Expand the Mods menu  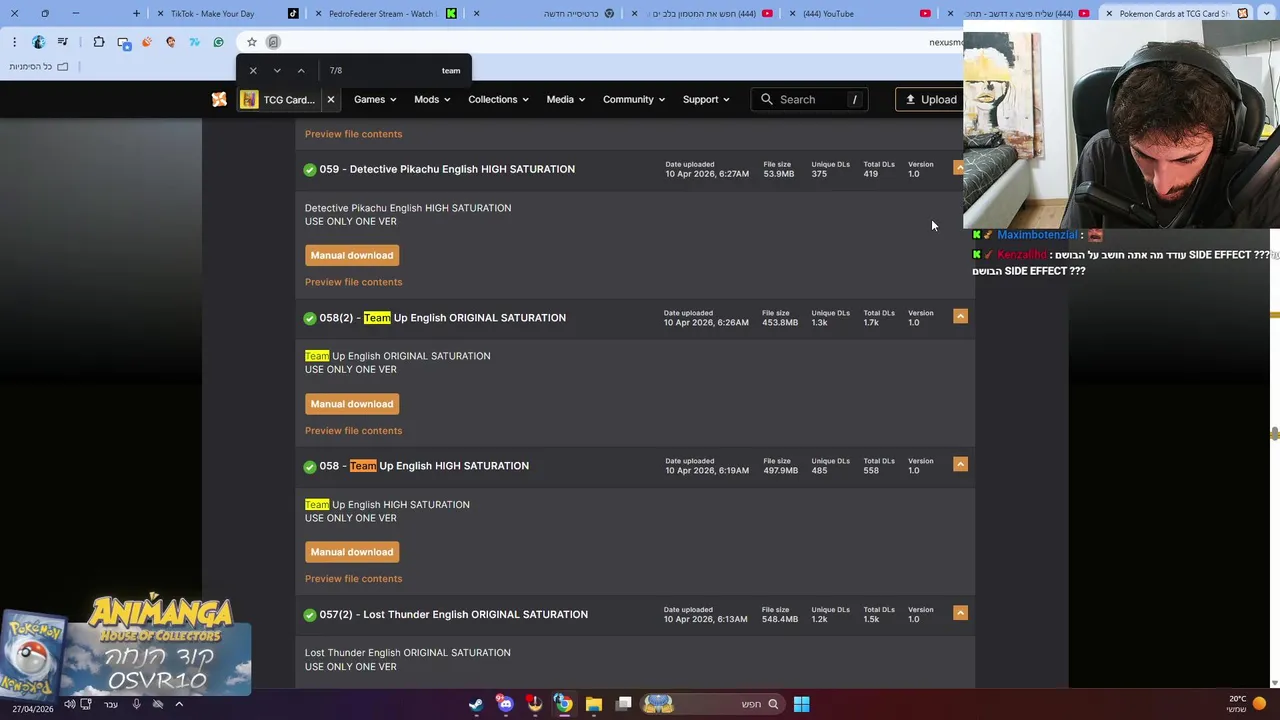432,99
